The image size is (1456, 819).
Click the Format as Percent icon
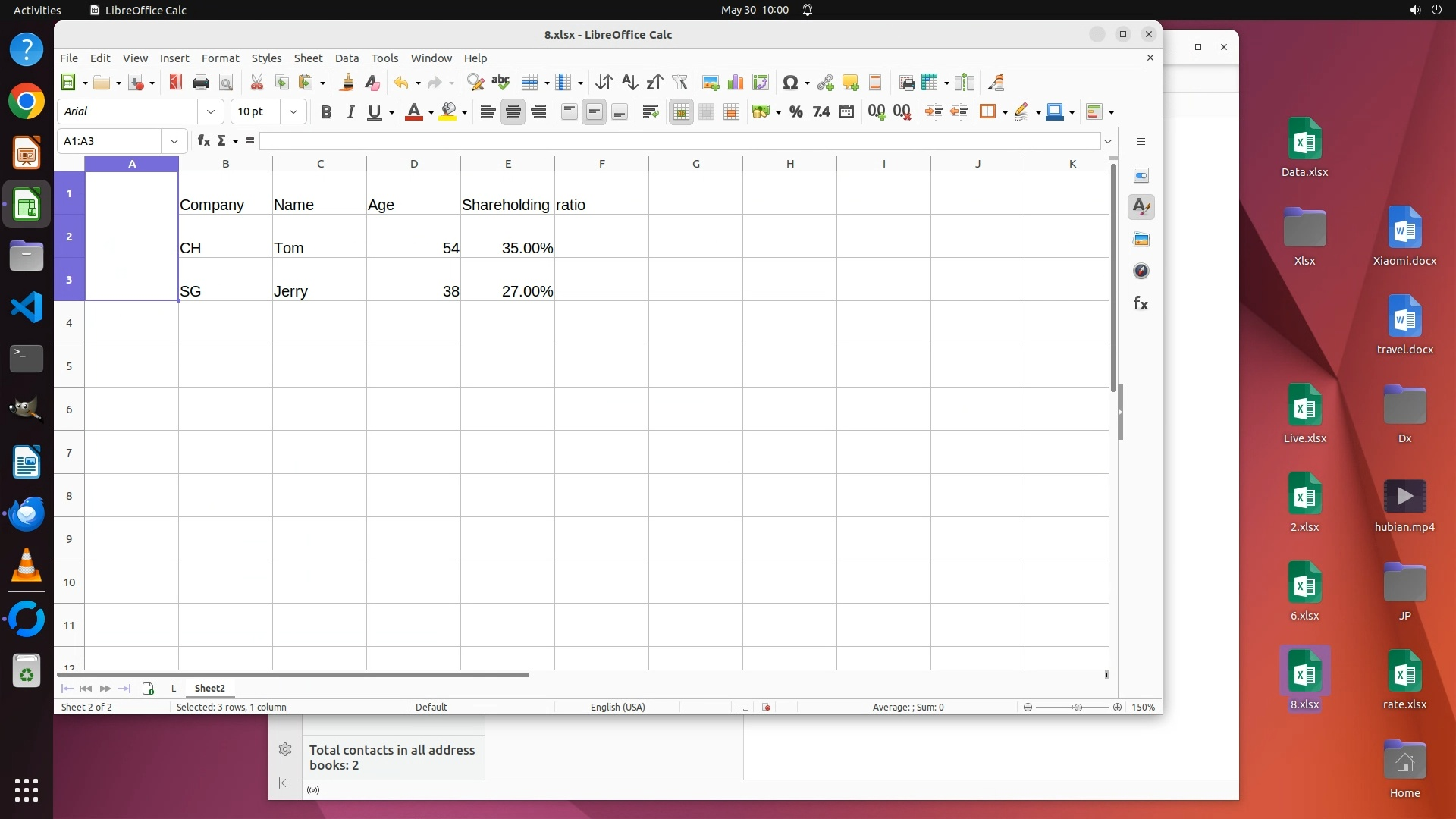tap(795, 112)
